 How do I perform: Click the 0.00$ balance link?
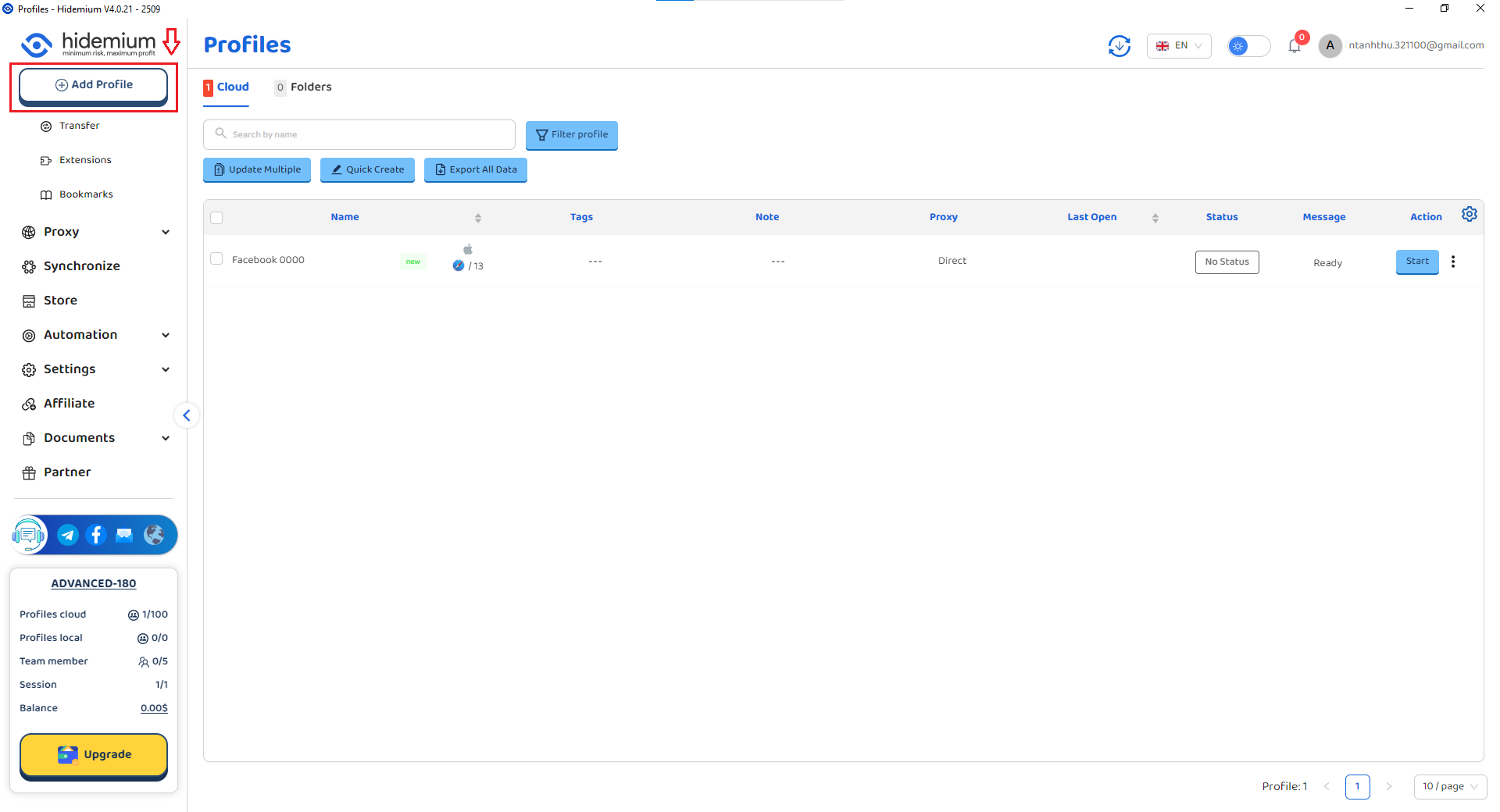pyautogui.click(x=154, y=708)
